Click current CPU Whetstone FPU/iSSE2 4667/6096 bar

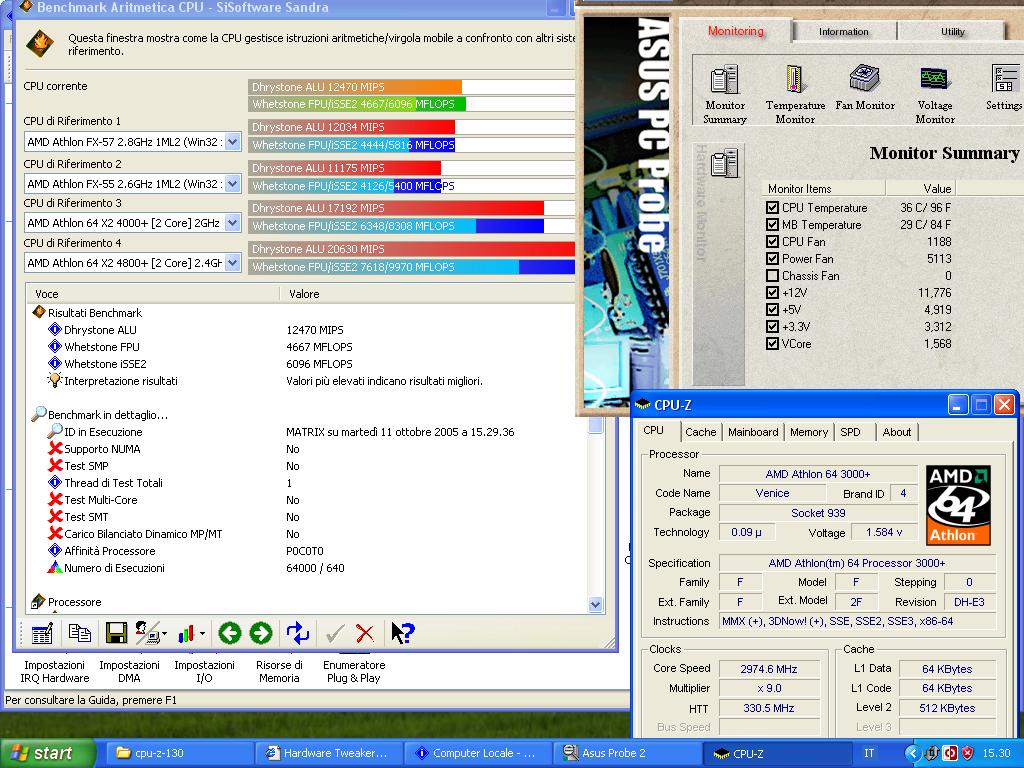[357, 104]
